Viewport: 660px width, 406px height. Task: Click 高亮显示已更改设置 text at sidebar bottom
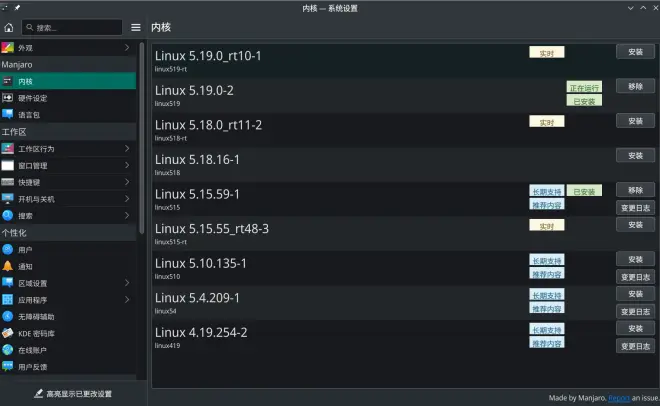coord(79,394)
